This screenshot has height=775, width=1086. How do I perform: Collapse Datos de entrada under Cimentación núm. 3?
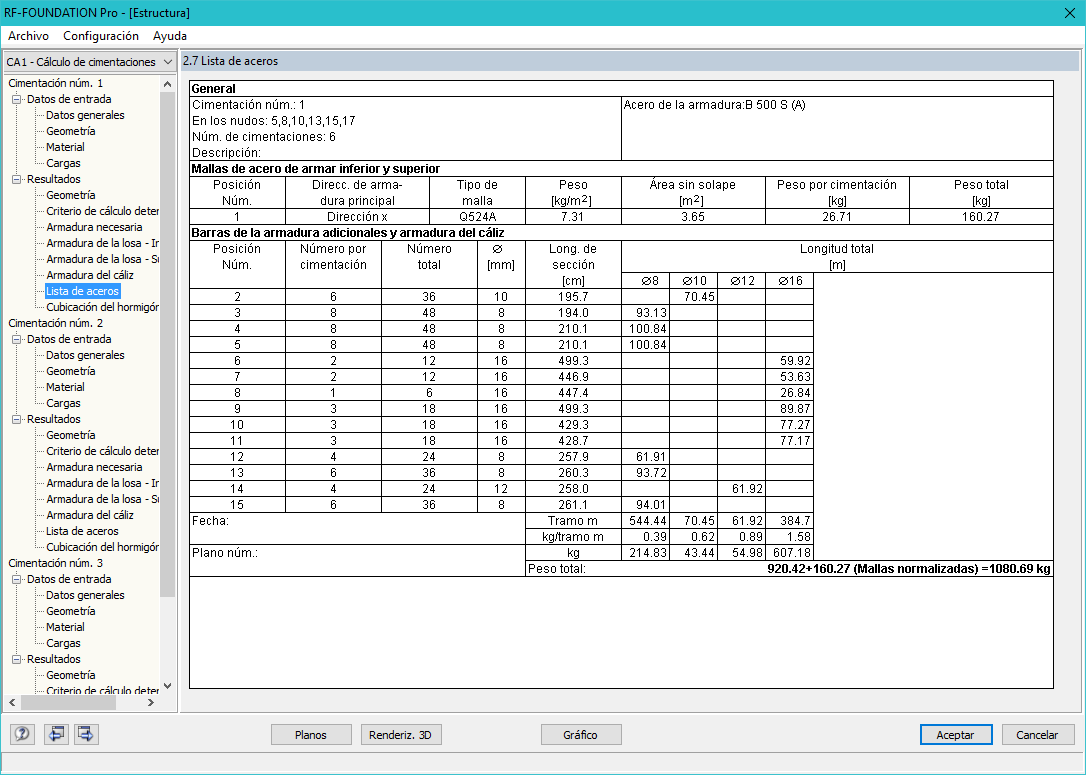pyautogui.click(x=17, y=579)
